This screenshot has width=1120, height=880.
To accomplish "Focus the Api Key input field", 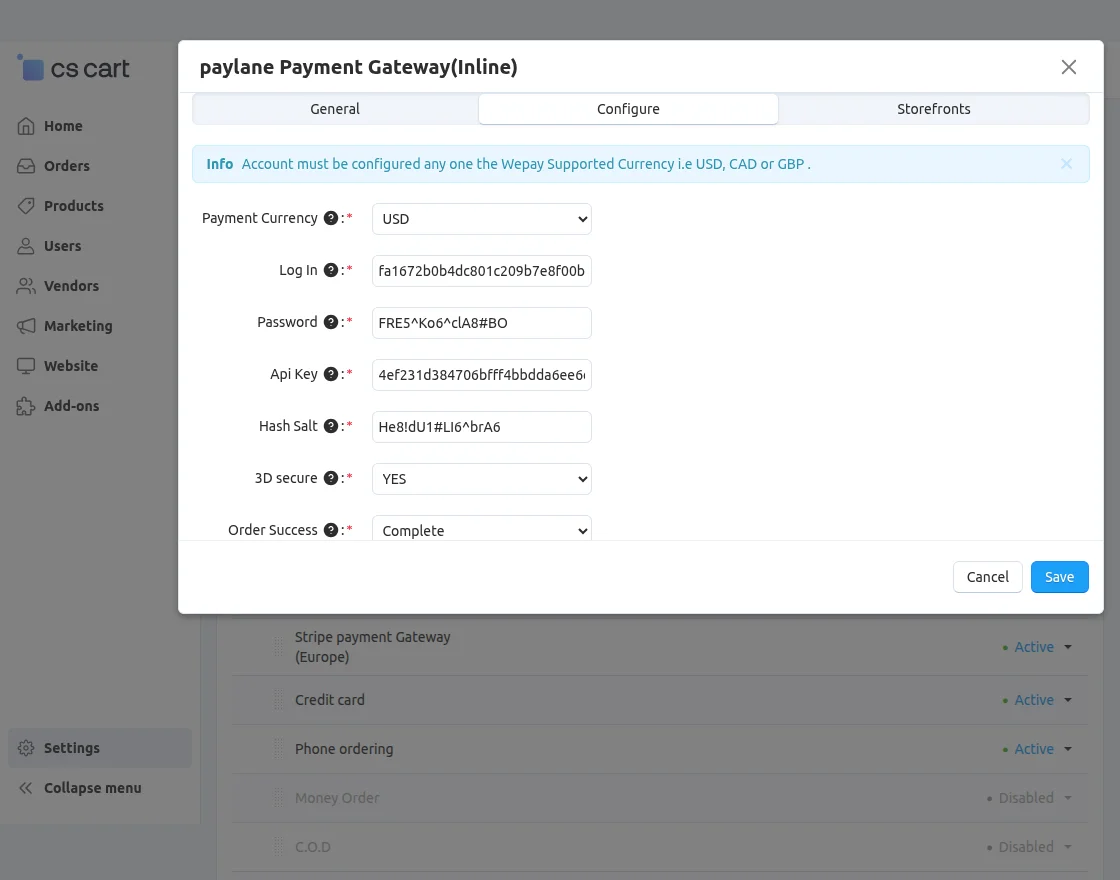I will click(x=481, y=375).
